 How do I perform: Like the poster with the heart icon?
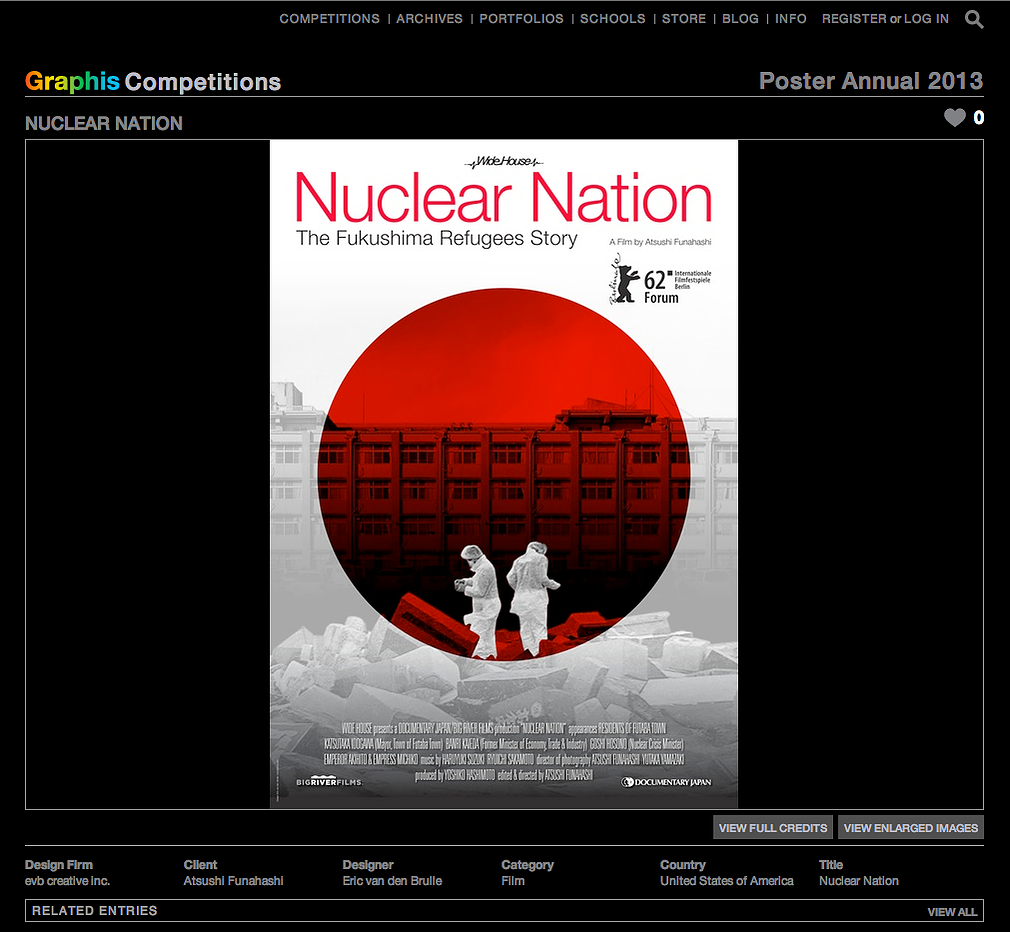click(x=955, y=117)
